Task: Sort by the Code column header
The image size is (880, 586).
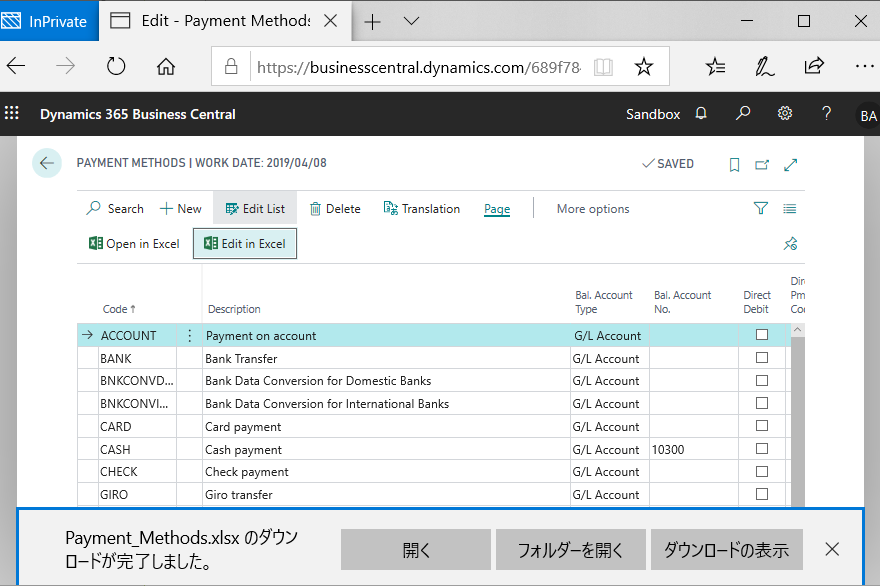Action: pyautogui.click(x=119, y=309)
